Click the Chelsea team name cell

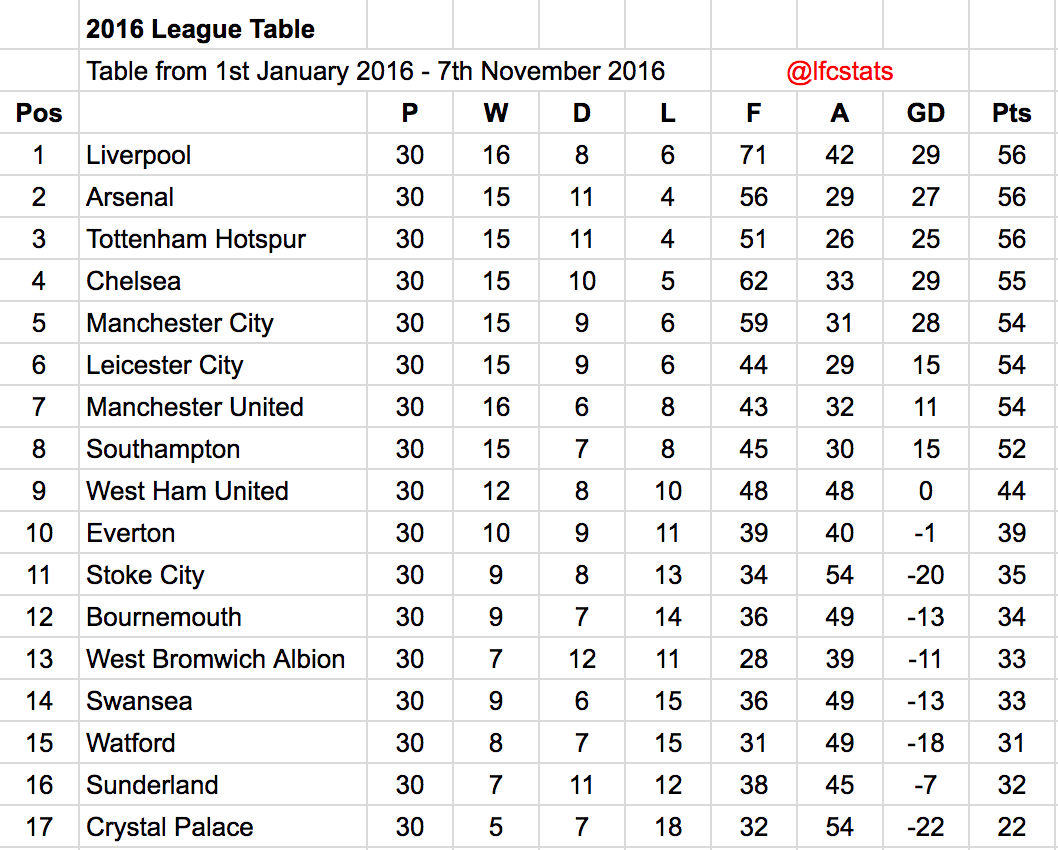[223, 281]
